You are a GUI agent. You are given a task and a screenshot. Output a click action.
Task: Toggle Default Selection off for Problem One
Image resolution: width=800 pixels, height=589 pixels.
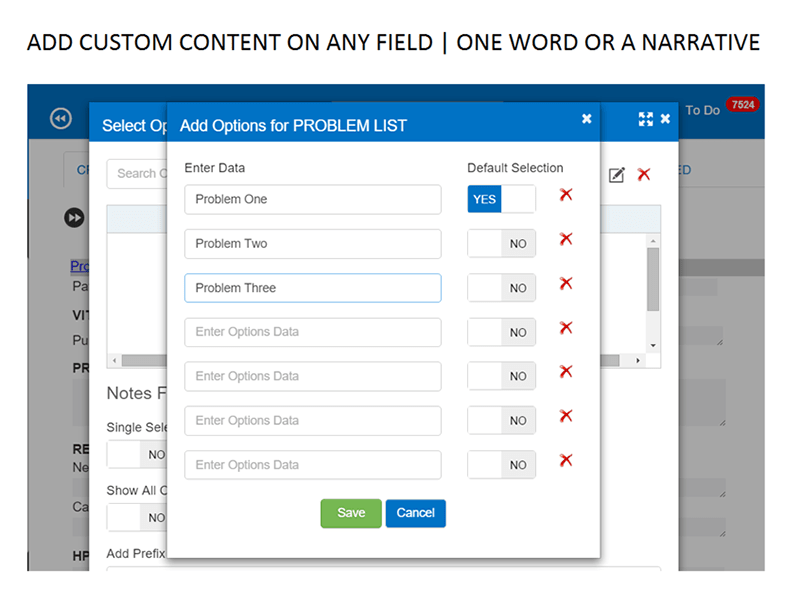pos(501,199)
